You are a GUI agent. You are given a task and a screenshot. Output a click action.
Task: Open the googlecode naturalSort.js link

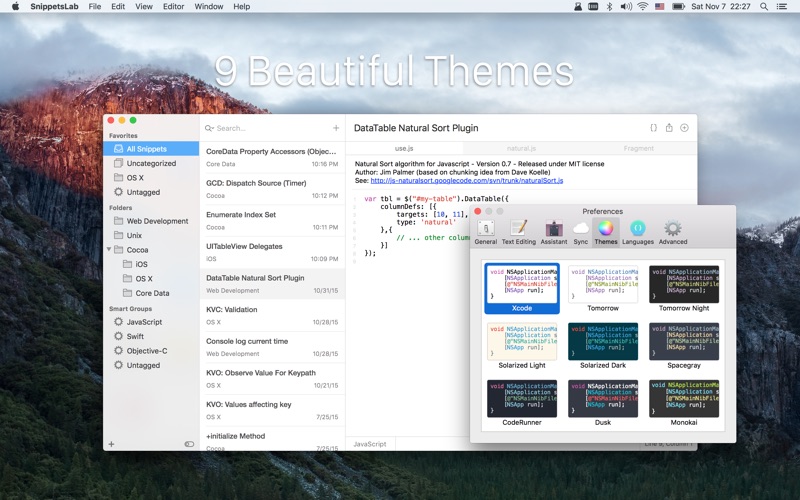click(466, 181)
